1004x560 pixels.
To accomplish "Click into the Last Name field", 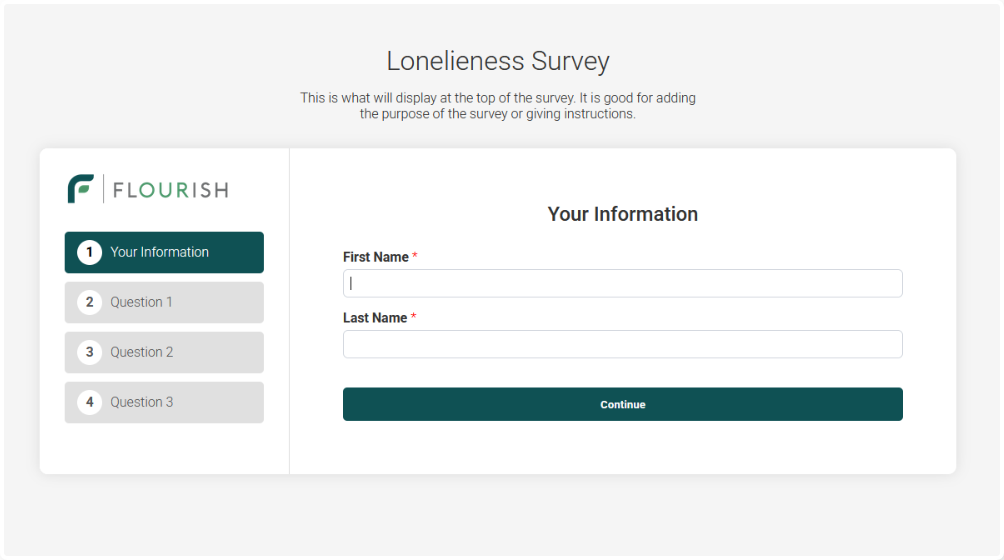I will [622, 344].
